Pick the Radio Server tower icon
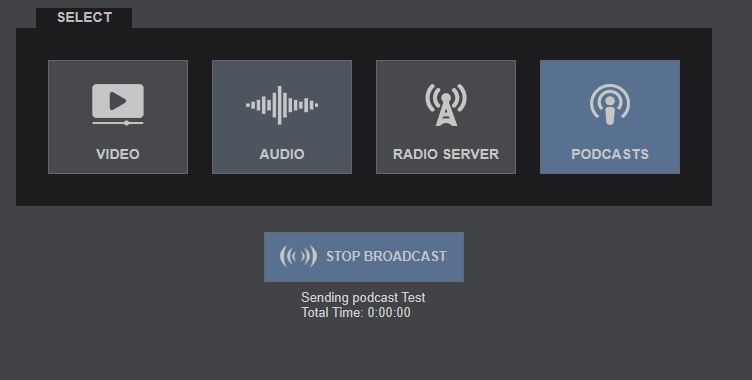Screen dimensions: 752x380 coord(446,105)
